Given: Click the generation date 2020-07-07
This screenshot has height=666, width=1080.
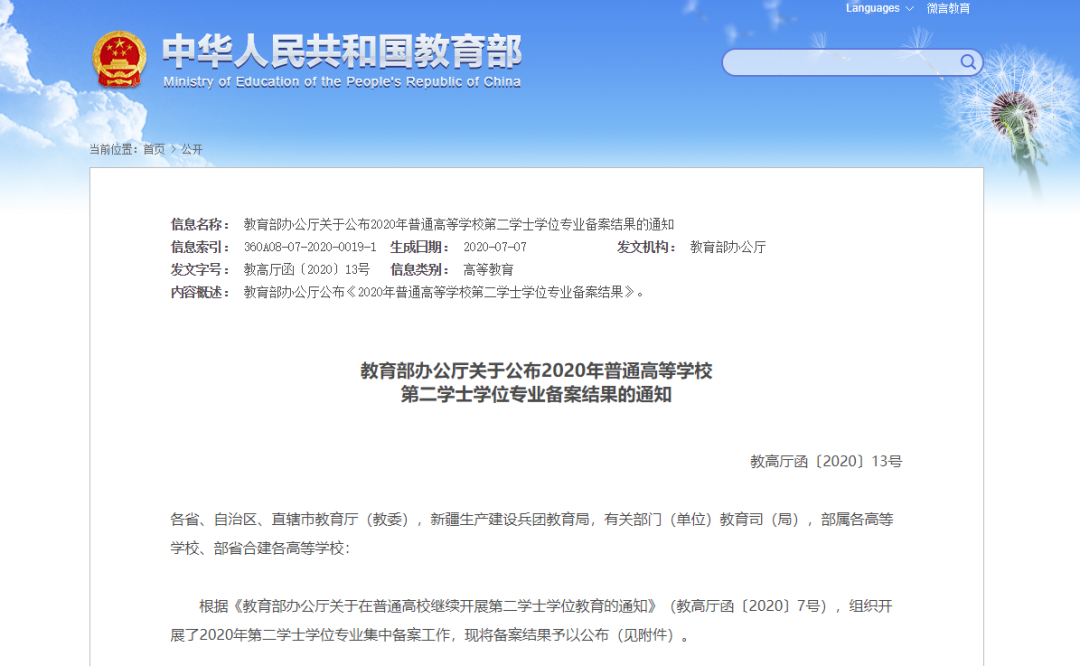Looking at the screenshot, I should pyautogui.click(x=495, y=247).
